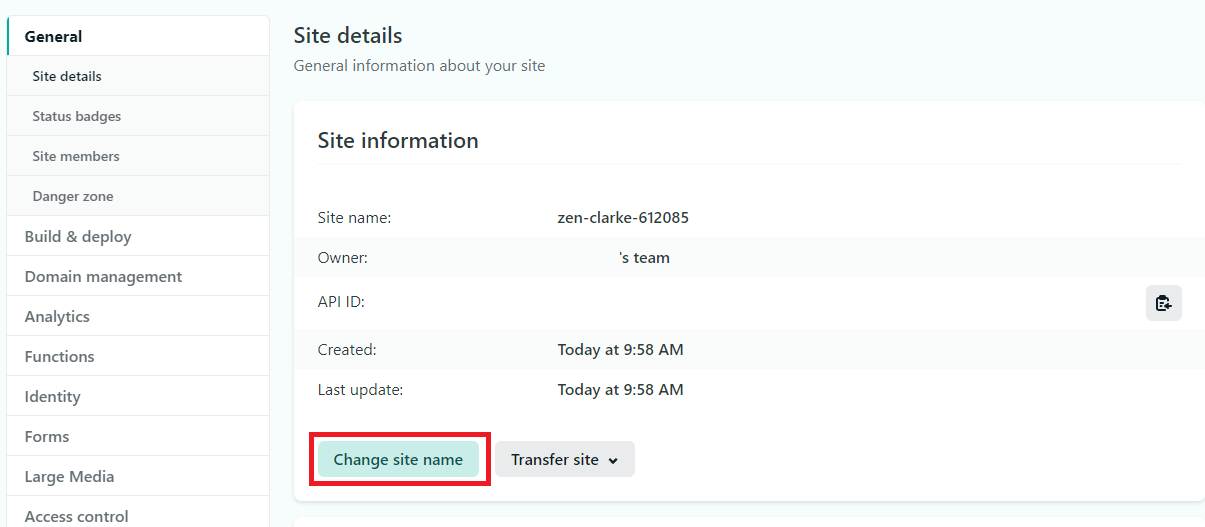Click the owner value "'s team"
The width and height of the screenshot is (1205, 527).
coord(644,257)
